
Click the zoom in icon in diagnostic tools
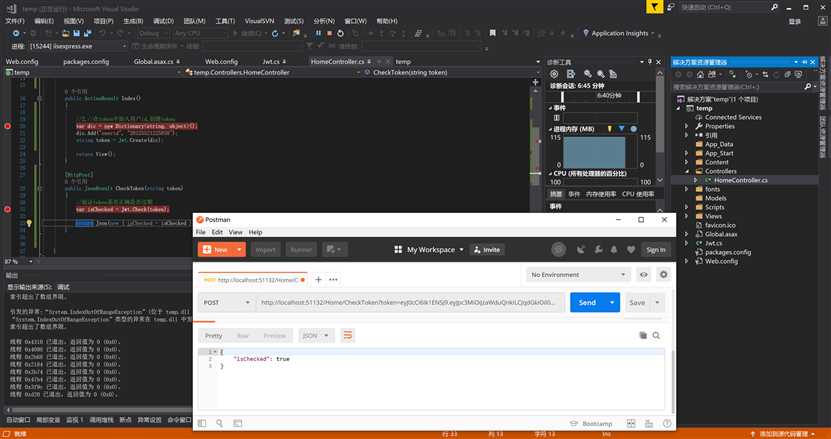(x=588, y=74)
